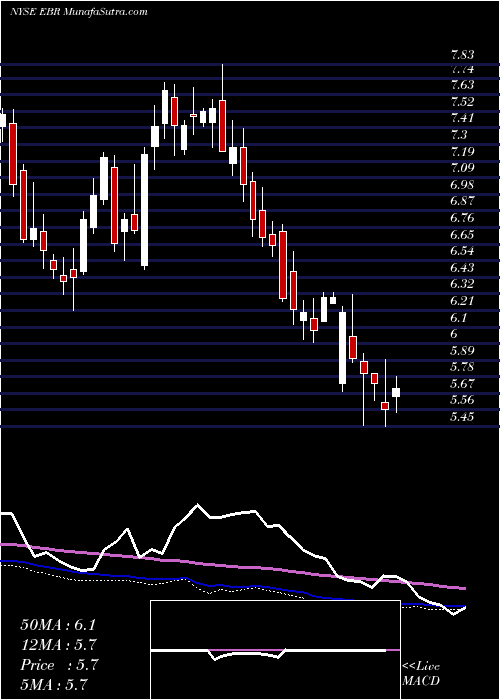Click the 7.63 price axis label
500x700 pixels.
(462, 85)
